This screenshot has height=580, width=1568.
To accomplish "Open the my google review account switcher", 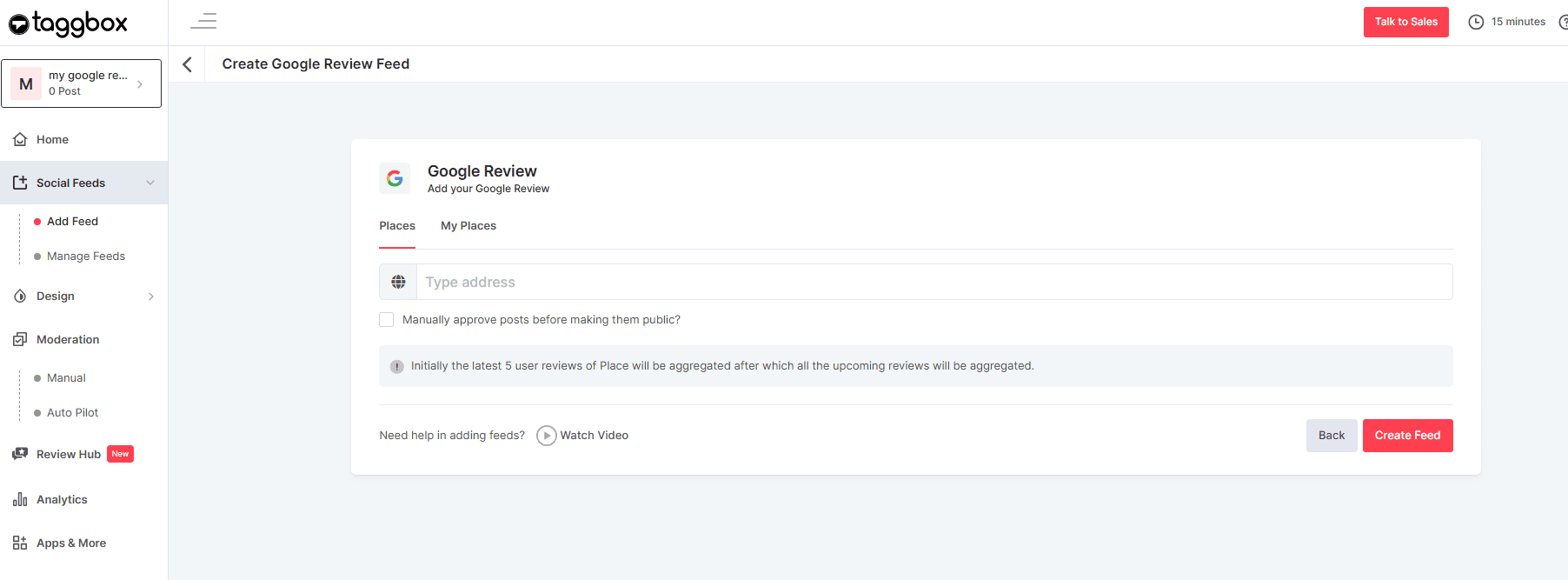I will pos(81,83).
